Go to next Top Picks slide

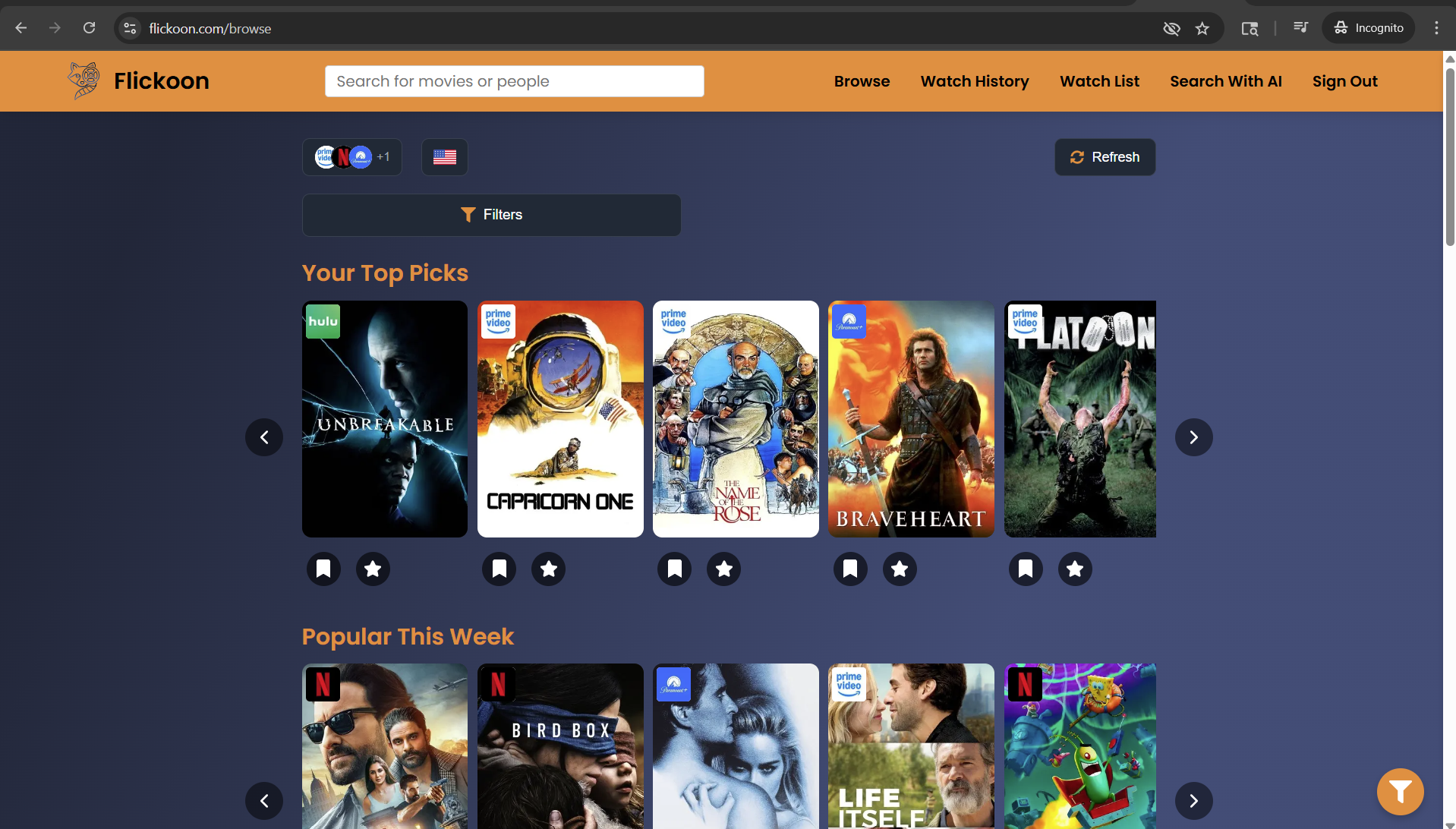[x=1193, y=437]
